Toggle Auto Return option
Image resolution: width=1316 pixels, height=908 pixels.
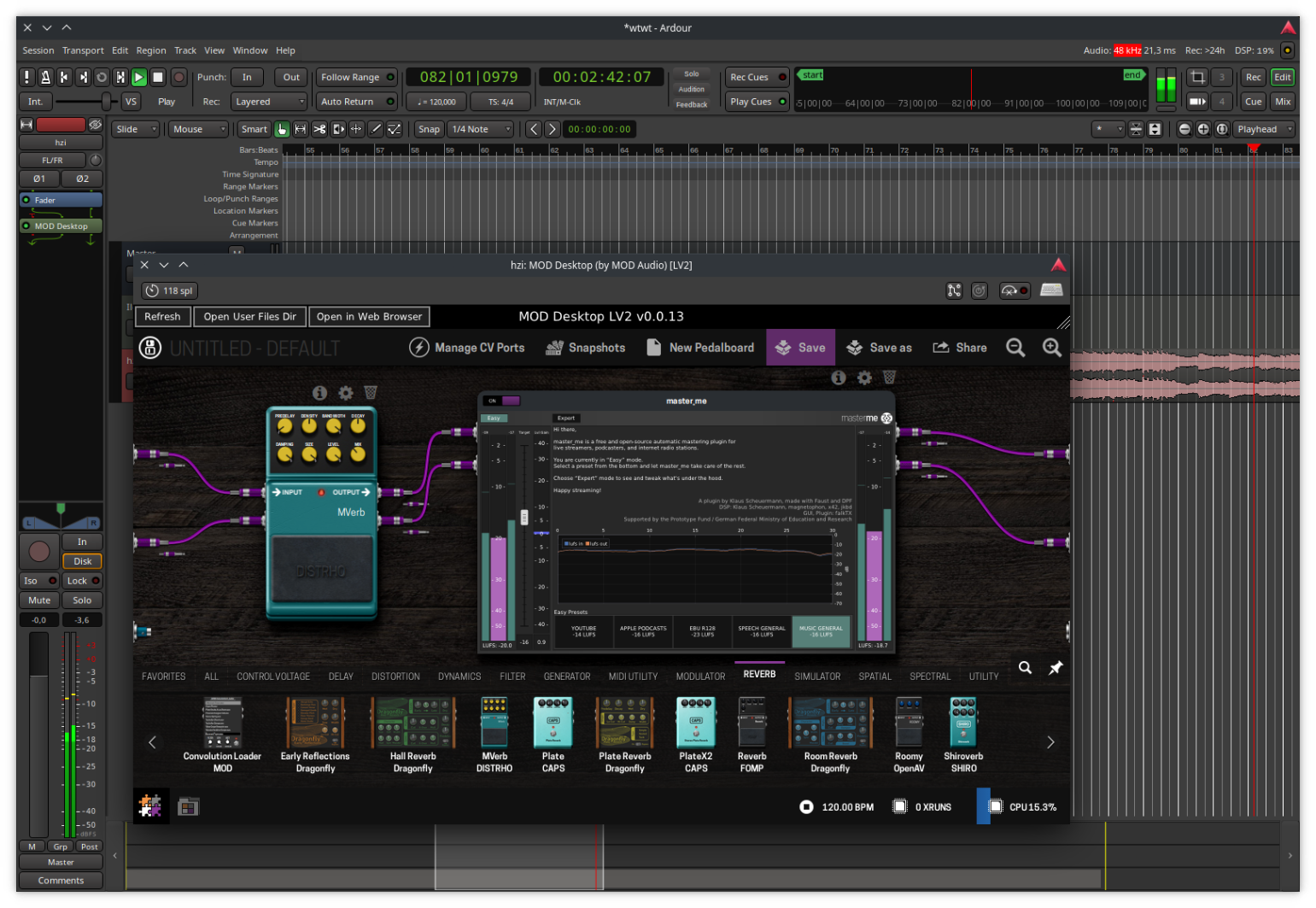pos(356,102)
